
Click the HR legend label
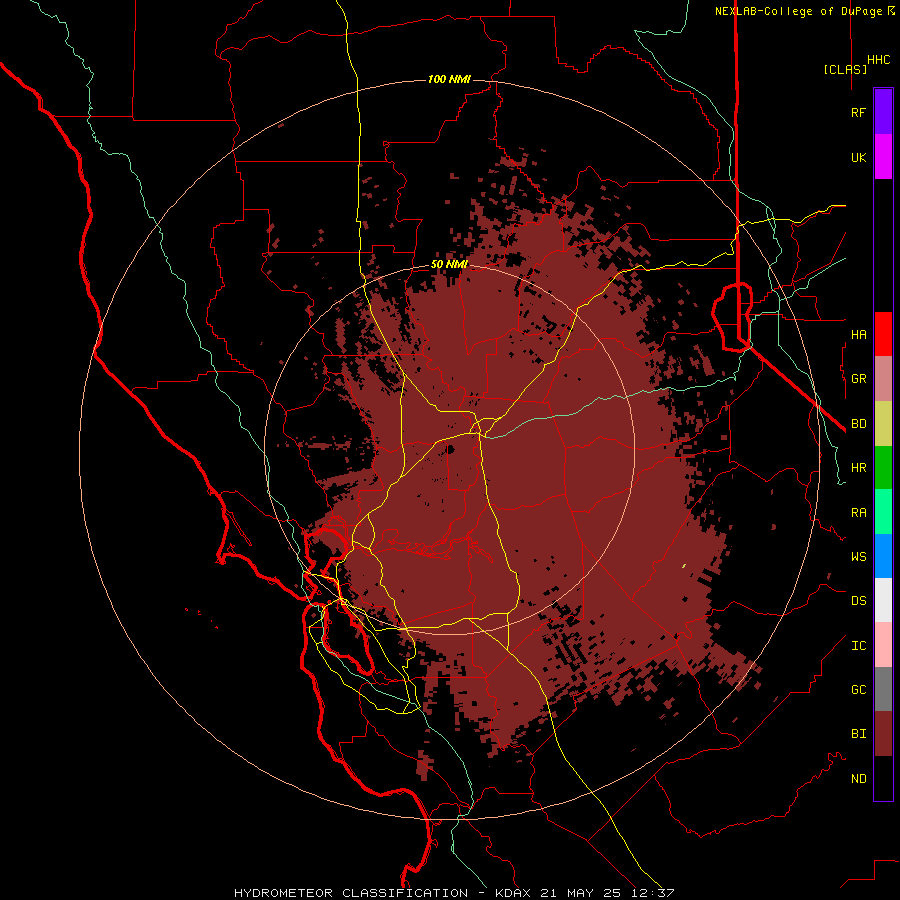click(x=859, y=468)
